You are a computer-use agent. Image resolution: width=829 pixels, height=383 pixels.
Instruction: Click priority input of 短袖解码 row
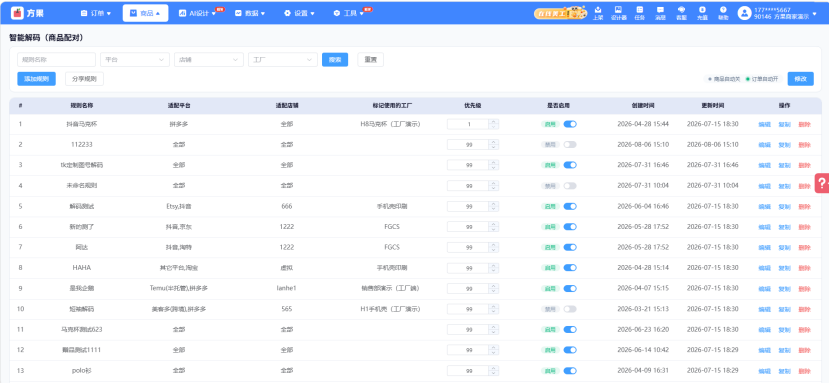(468, 309)
